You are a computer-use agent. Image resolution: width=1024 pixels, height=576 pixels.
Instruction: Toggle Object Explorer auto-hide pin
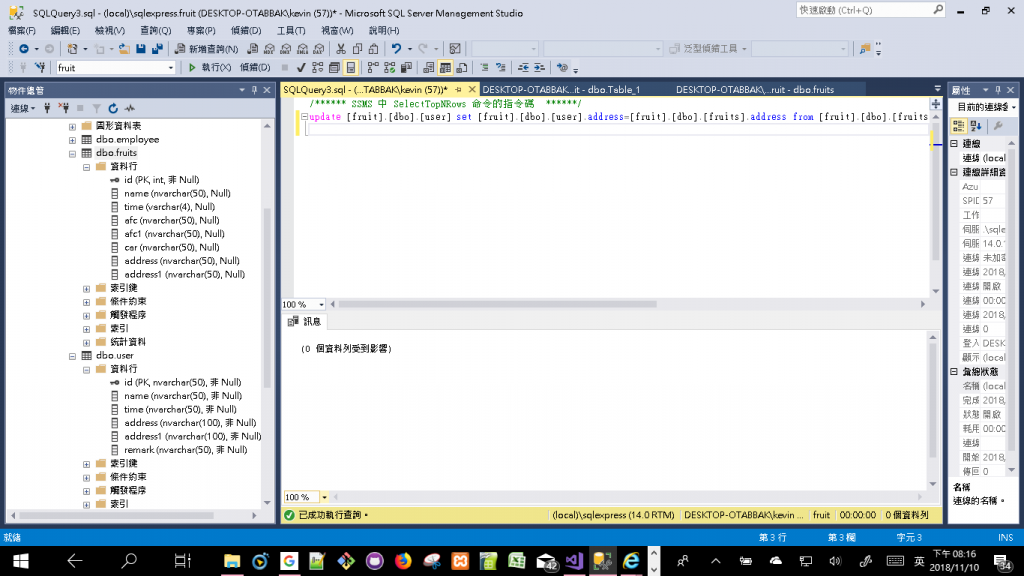pyautogui.click(x=255, y=90)
